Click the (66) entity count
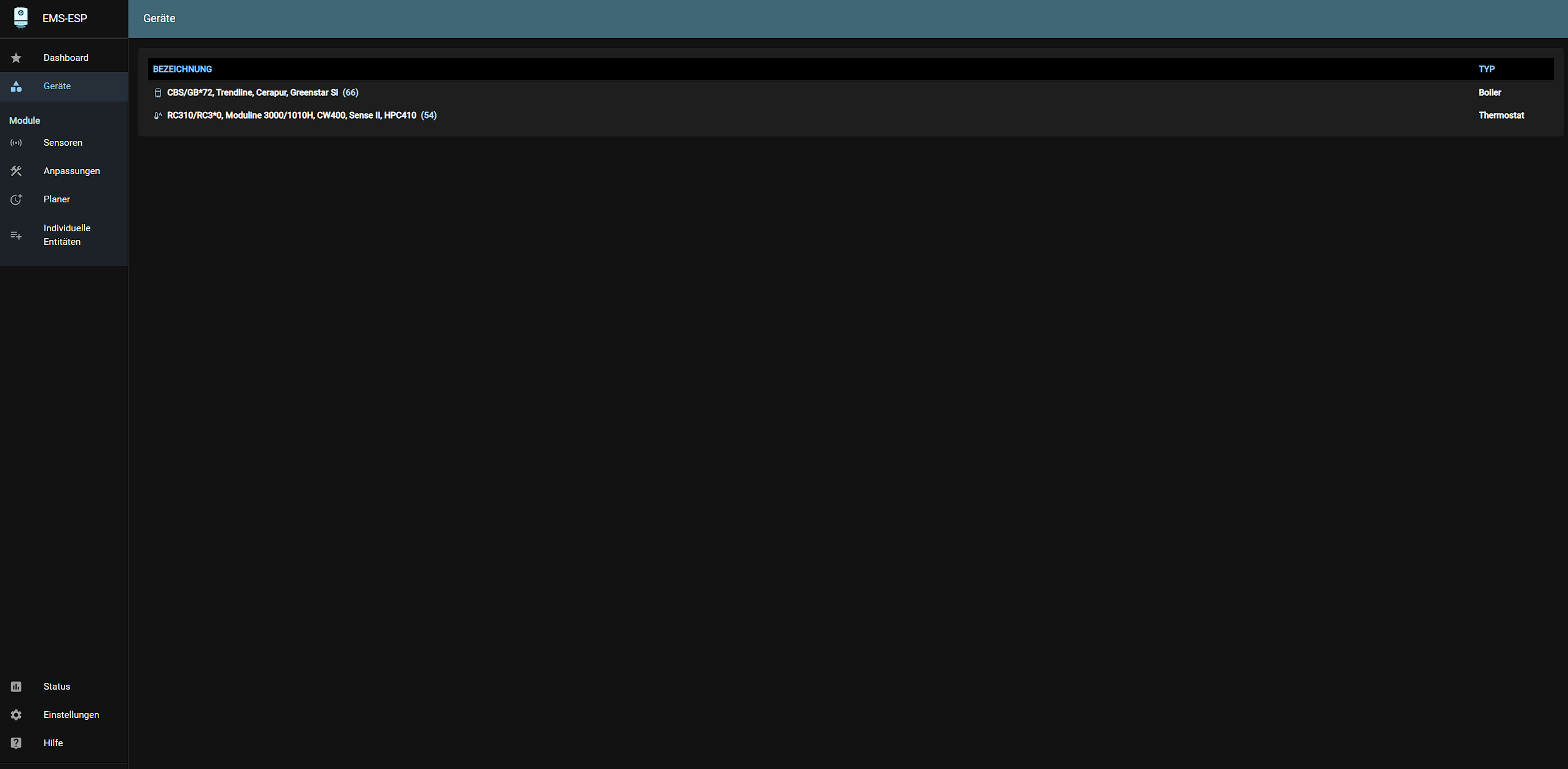Screen dimensions: 1568x769 click(x=350, y=93)
